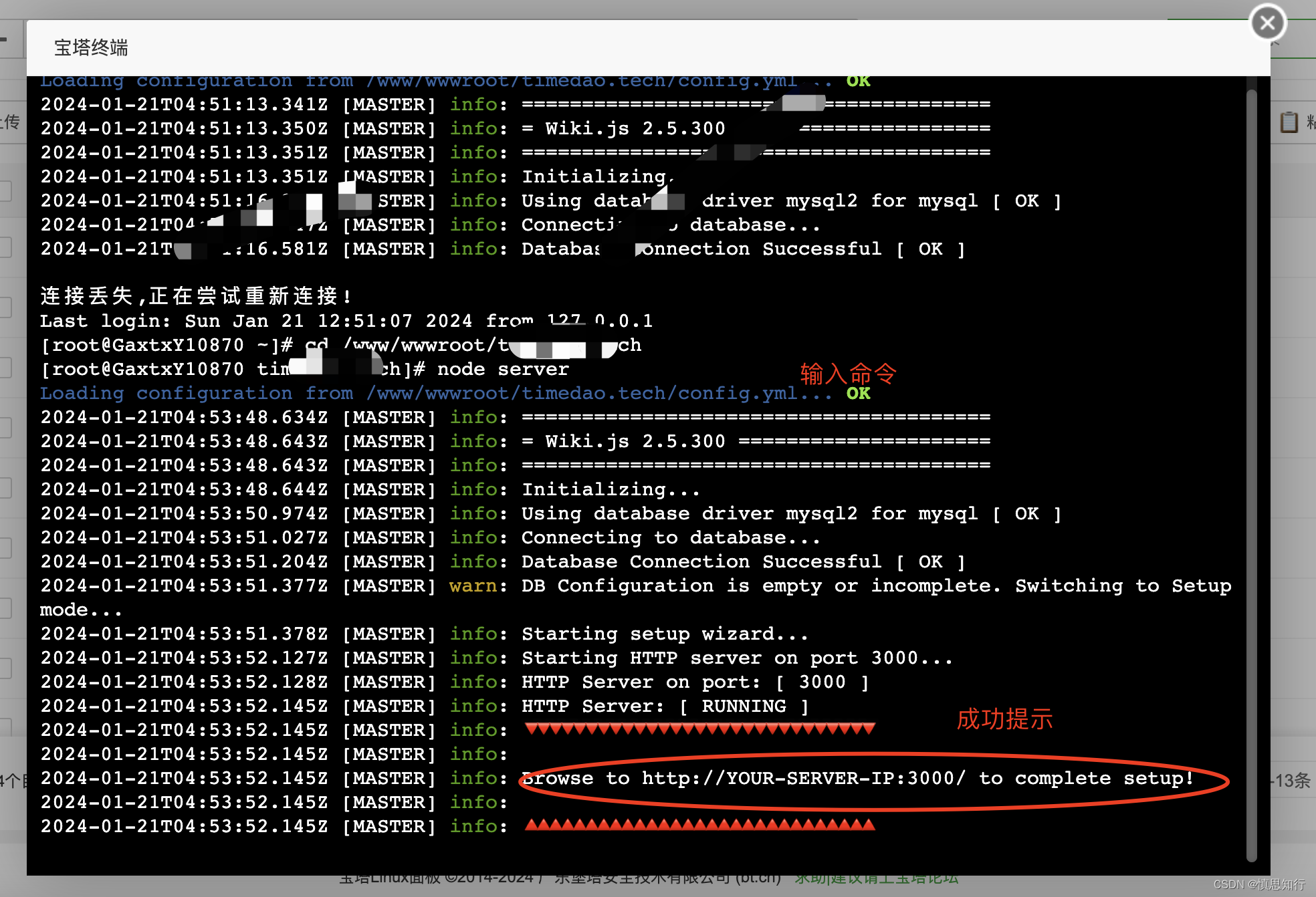Click the 'Starting setup wizard...' log line
Screen dimensions: 1316x897
pyautogui.click(x=665, y=634)
